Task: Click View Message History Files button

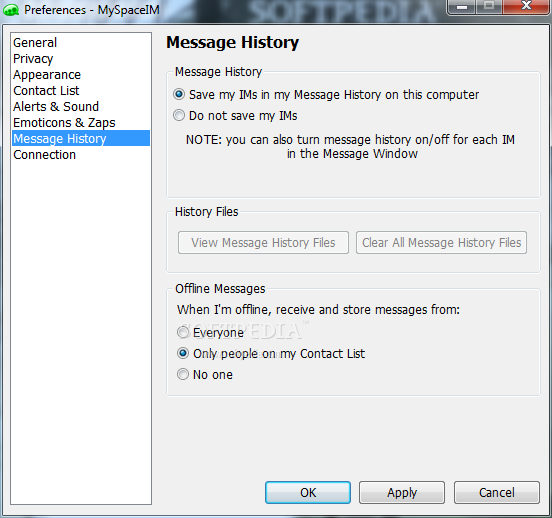Action: (263, 243)
